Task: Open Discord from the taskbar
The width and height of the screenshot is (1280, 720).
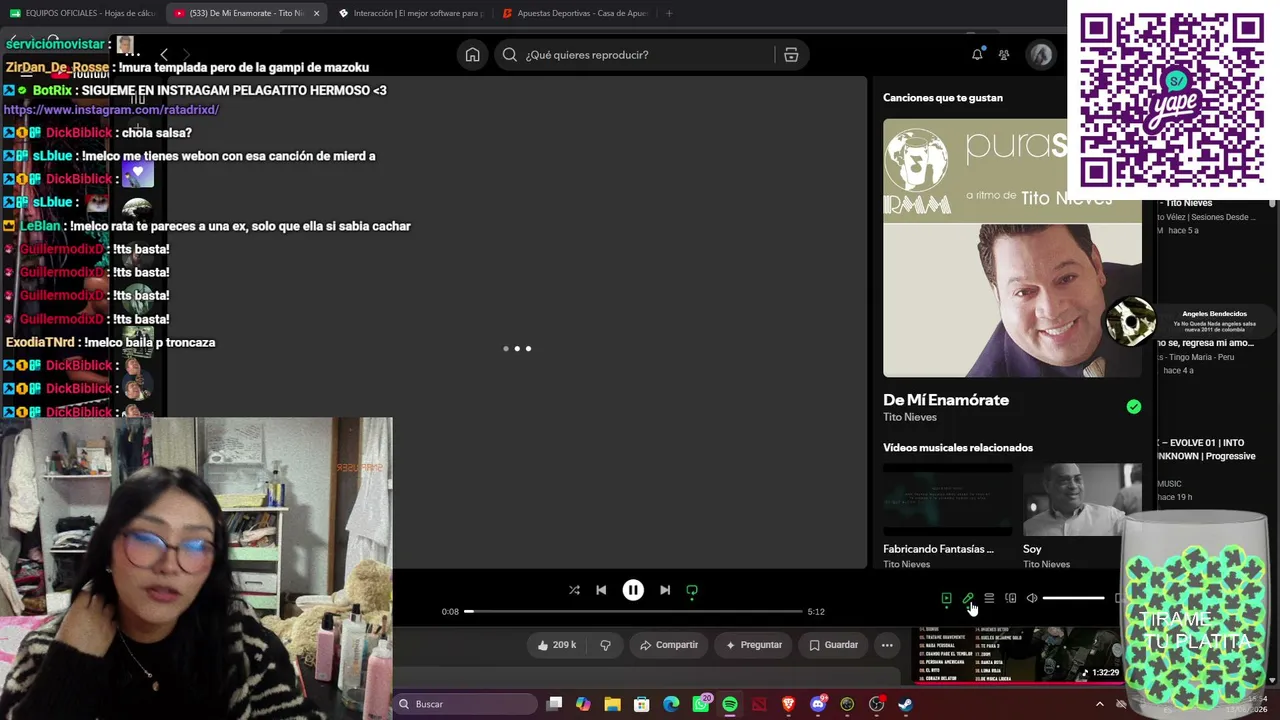Action: (x=818, y=704)
